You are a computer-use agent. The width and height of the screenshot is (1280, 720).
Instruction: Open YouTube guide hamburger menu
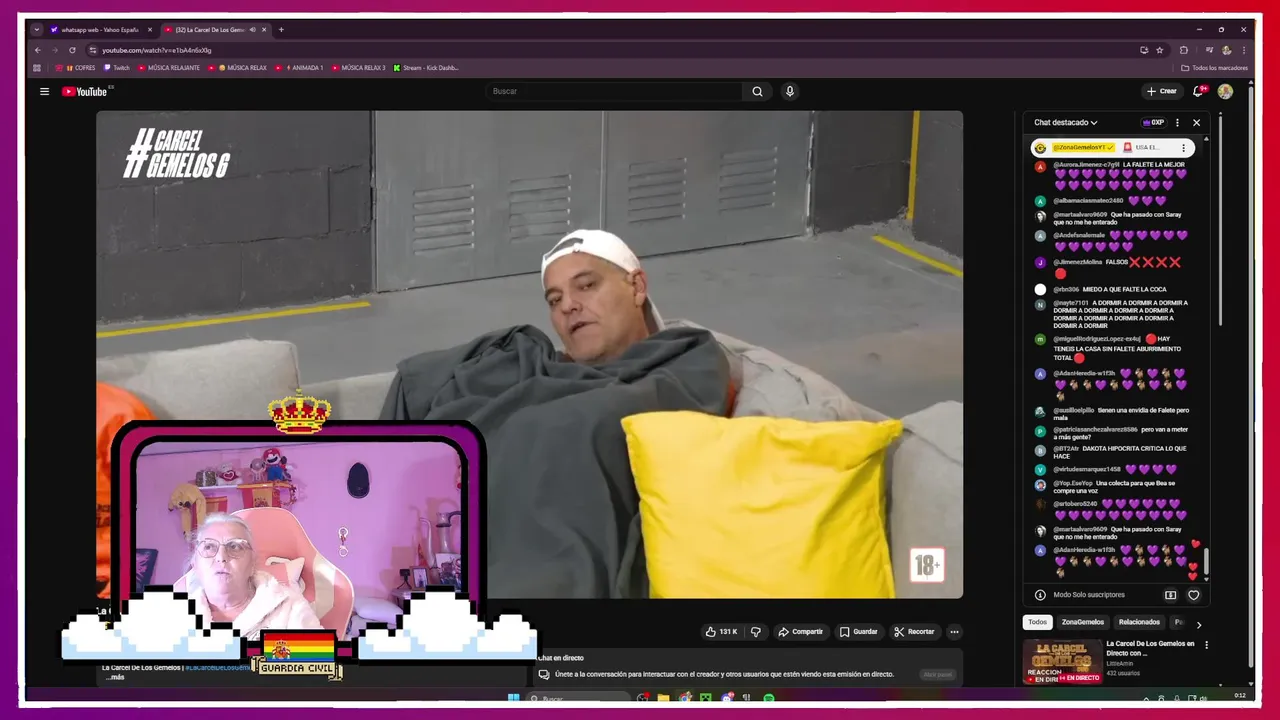(44, 91)
